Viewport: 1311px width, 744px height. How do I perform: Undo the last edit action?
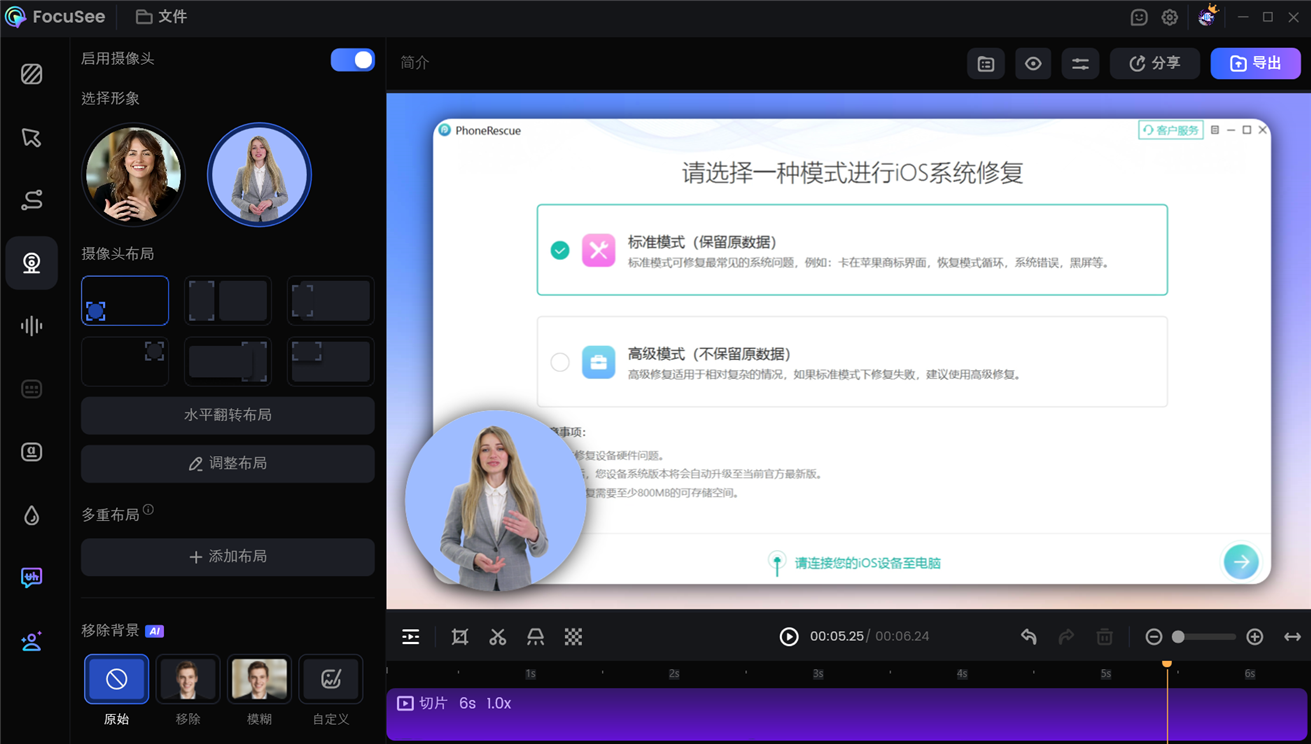point(1028,637)
